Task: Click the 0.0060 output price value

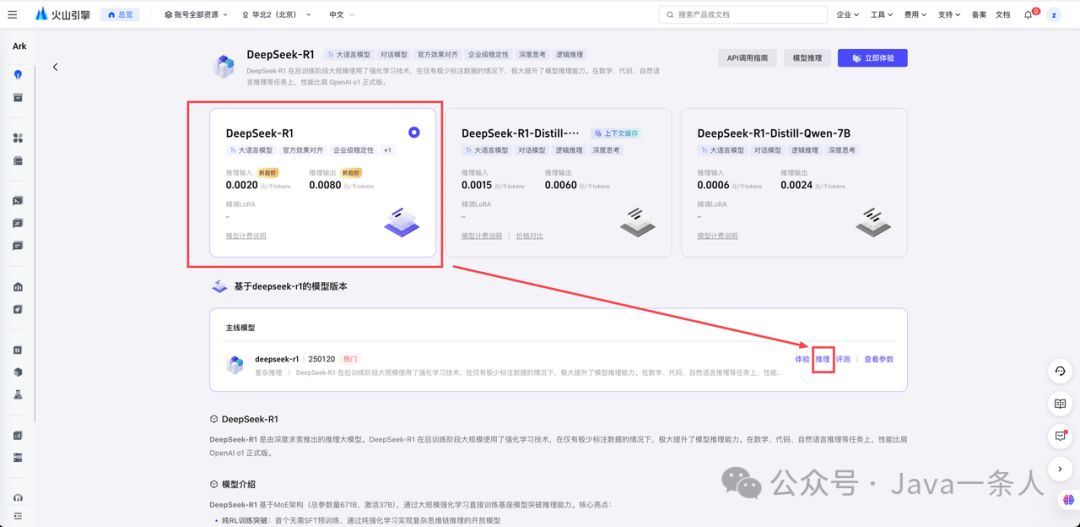Action: [561, 185]
